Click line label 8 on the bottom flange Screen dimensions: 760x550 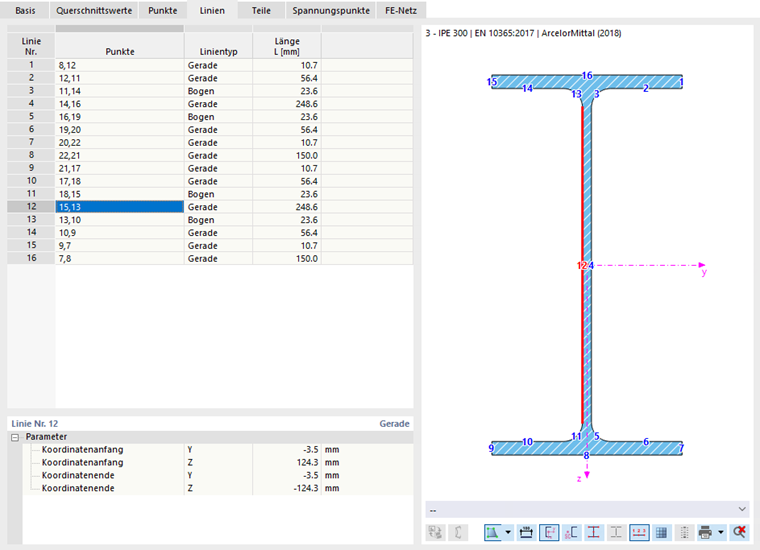[586, 456]
